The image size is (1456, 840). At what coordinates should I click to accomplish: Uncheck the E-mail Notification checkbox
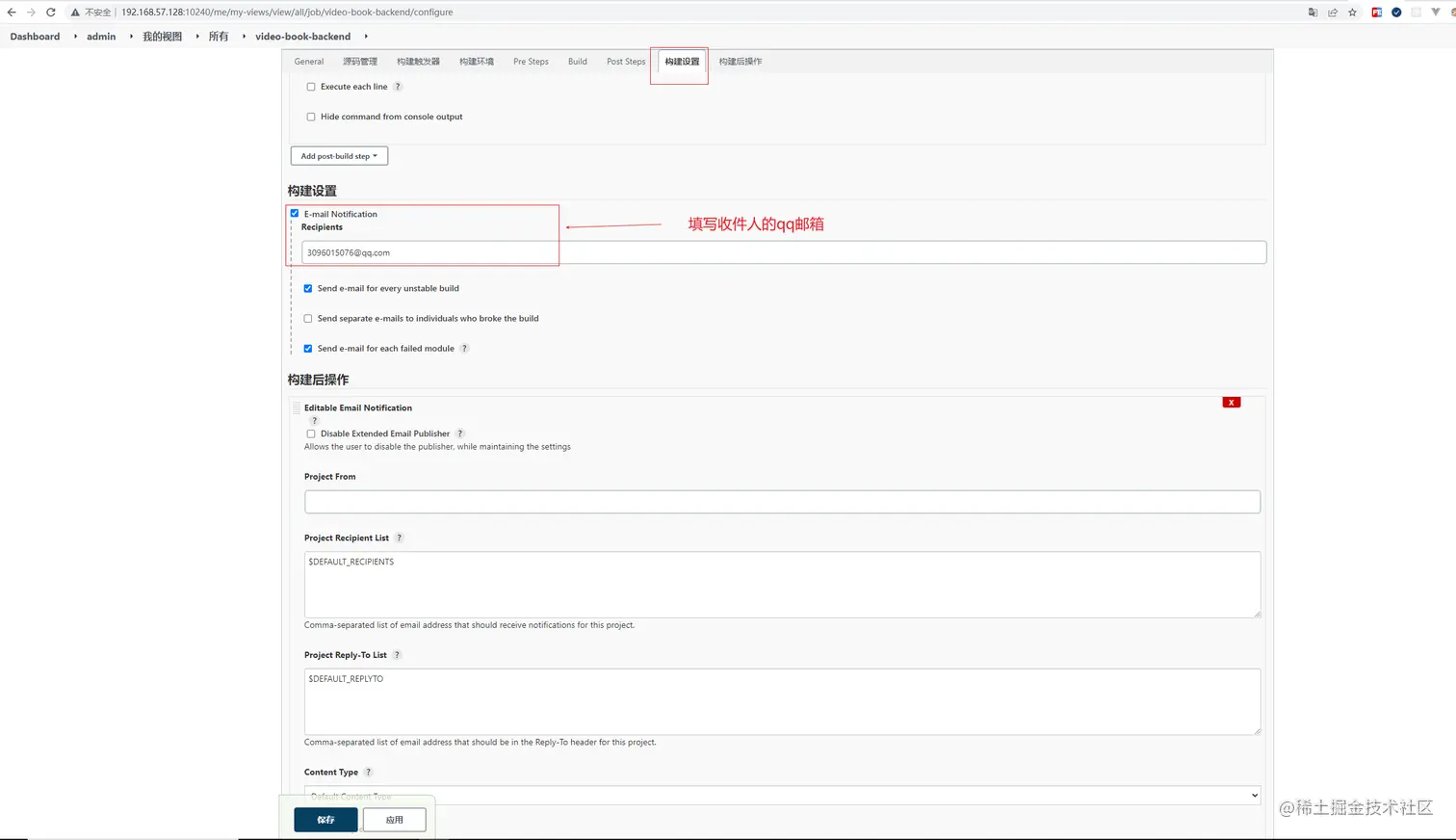click(x=295, y=214)
